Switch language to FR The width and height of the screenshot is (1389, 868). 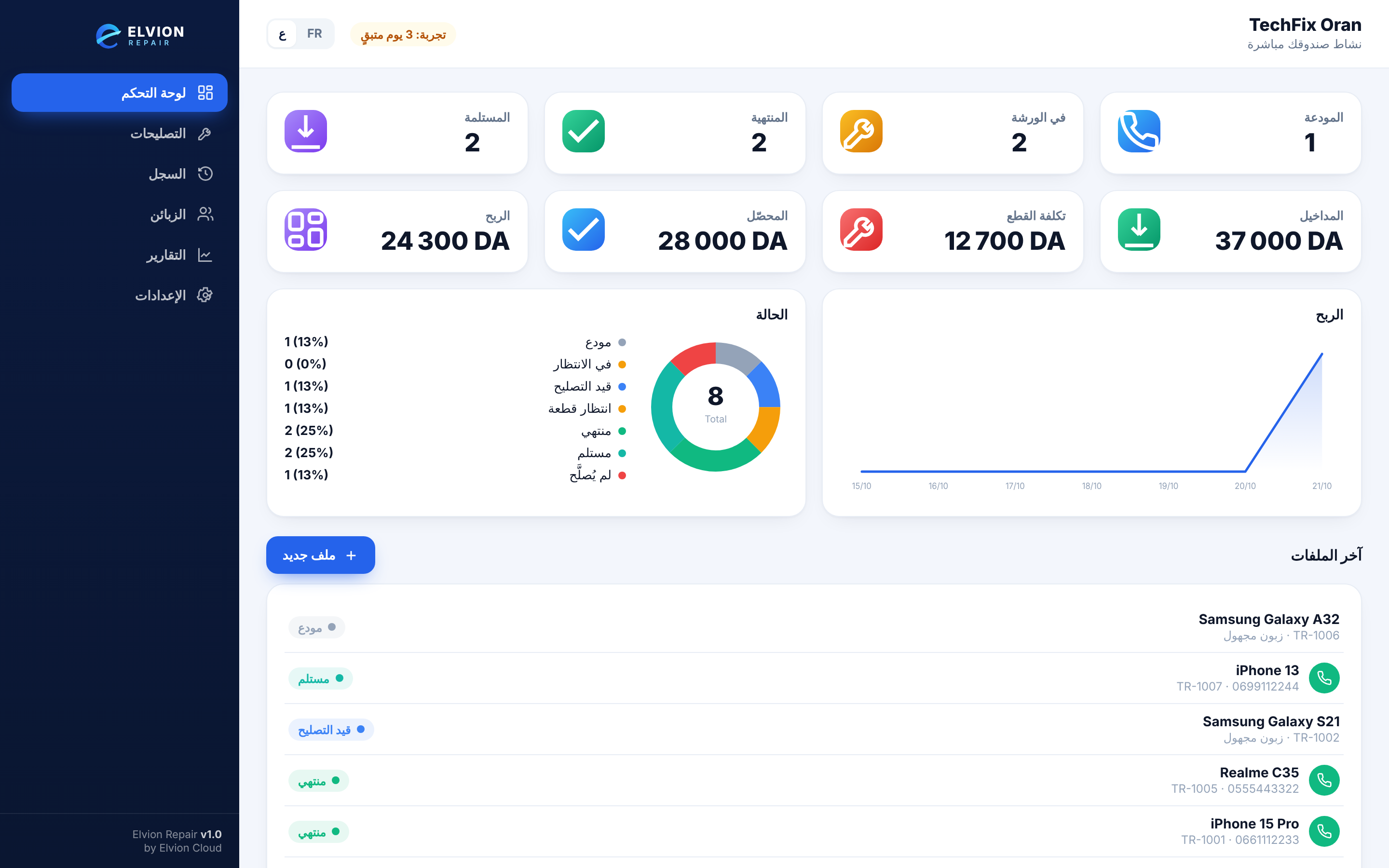click(314, 34)
